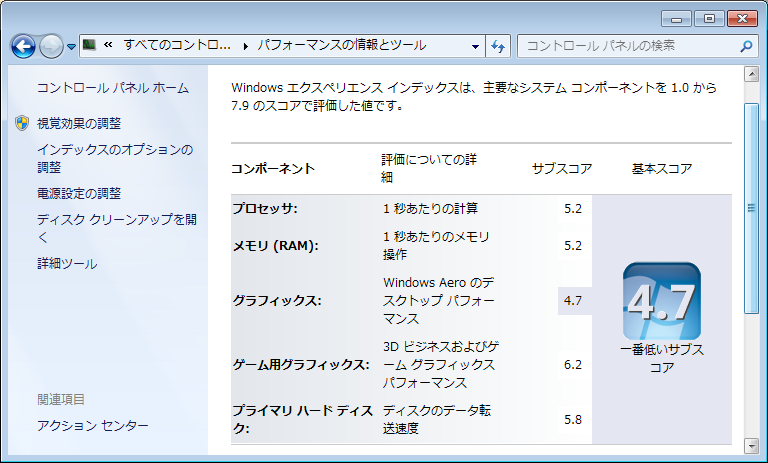Select the すべてのコントロ... breadcrumb
This screenshot has width=768, height=463.
(x=177, y=46)
